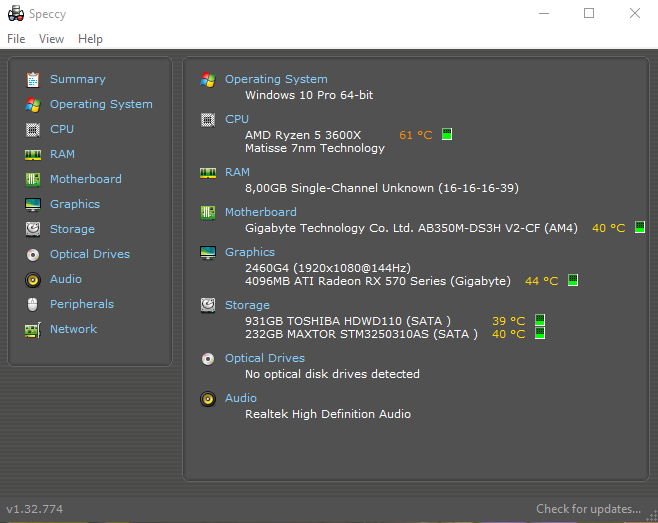Go to Operating System section in sidebar

pos(101,105)
